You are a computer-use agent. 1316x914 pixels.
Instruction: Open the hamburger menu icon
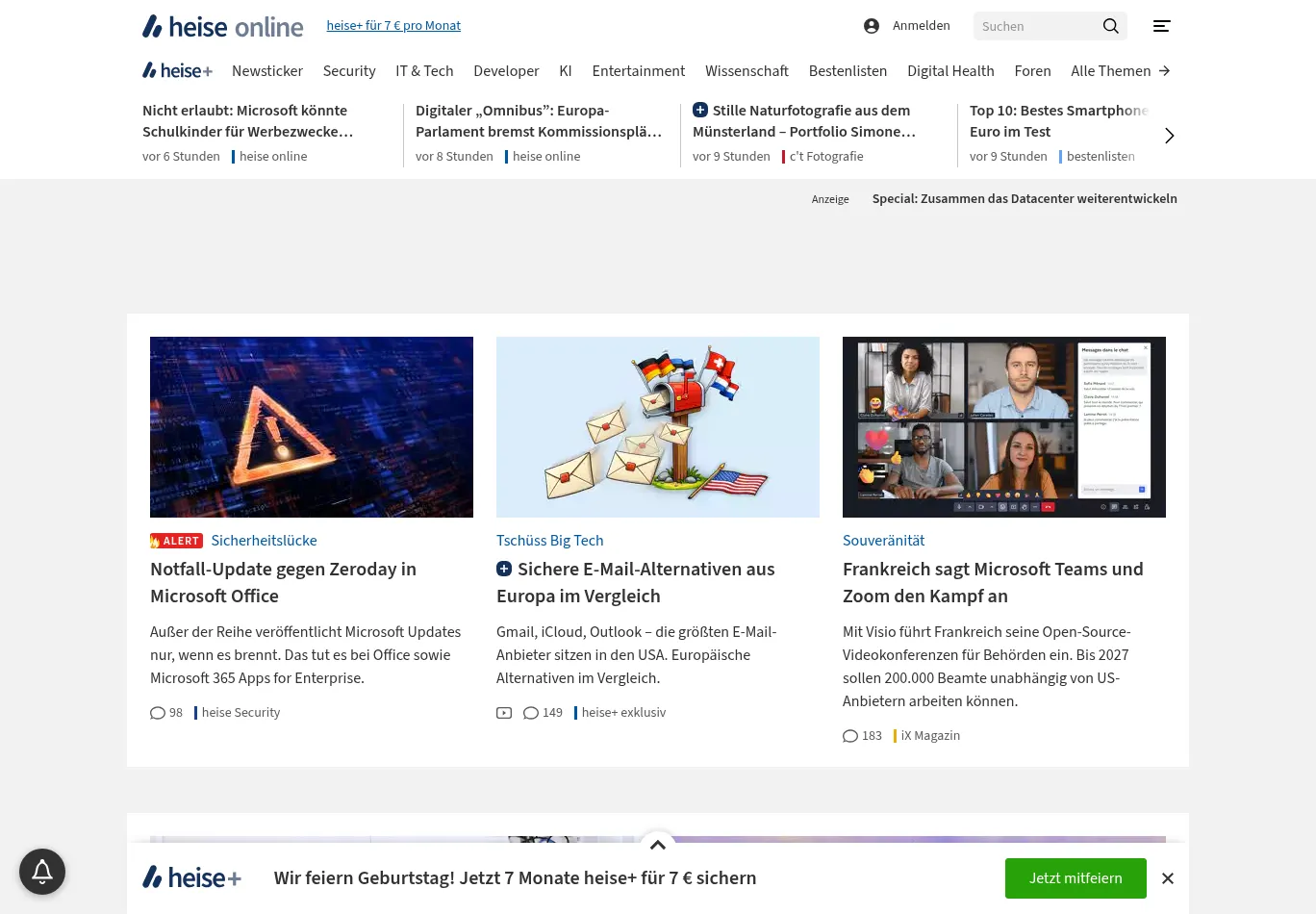pyautogui.click(x=1161, y=26)
